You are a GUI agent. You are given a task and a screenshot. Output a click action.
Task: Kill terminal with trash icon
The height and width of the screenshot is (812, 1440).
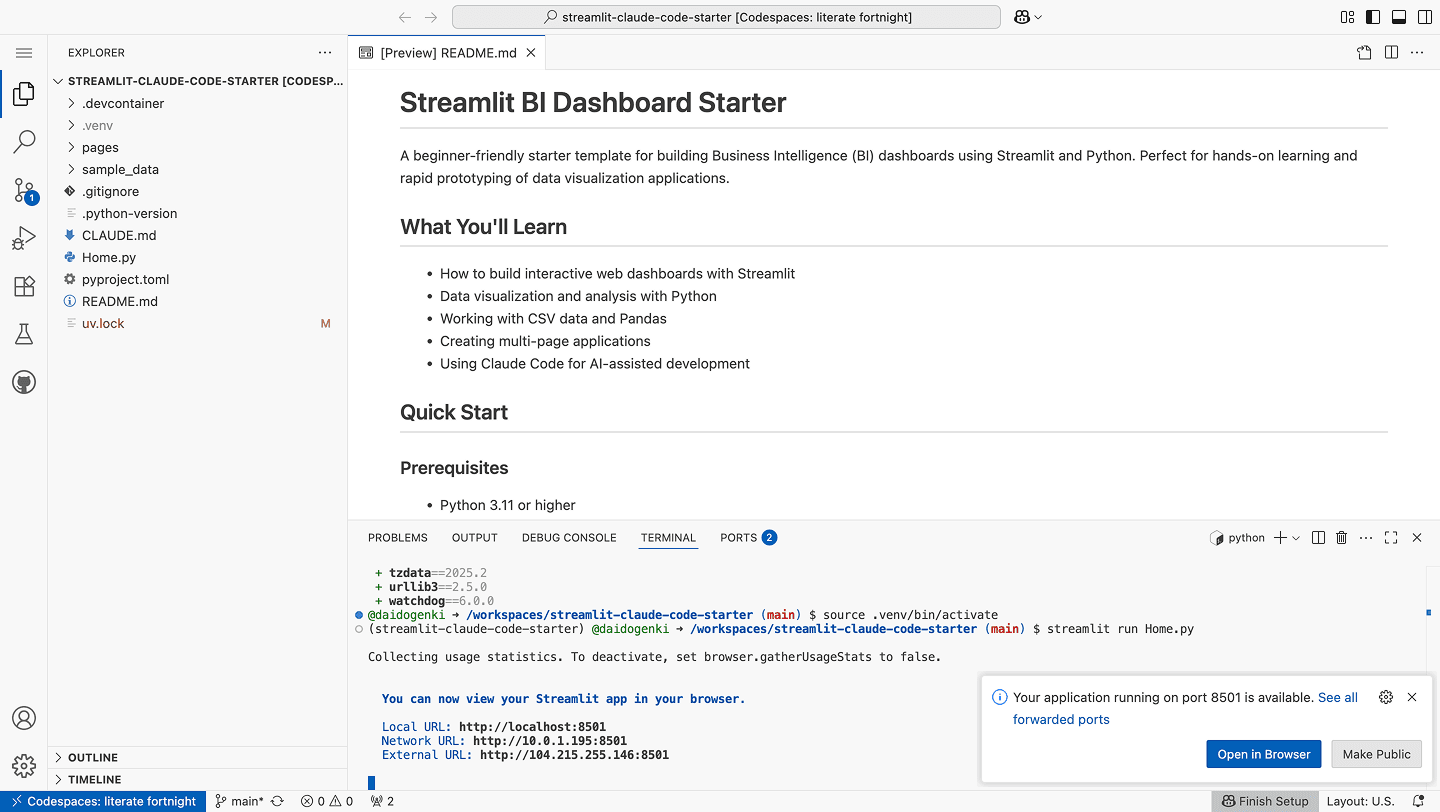click(x=1342, y=538)
